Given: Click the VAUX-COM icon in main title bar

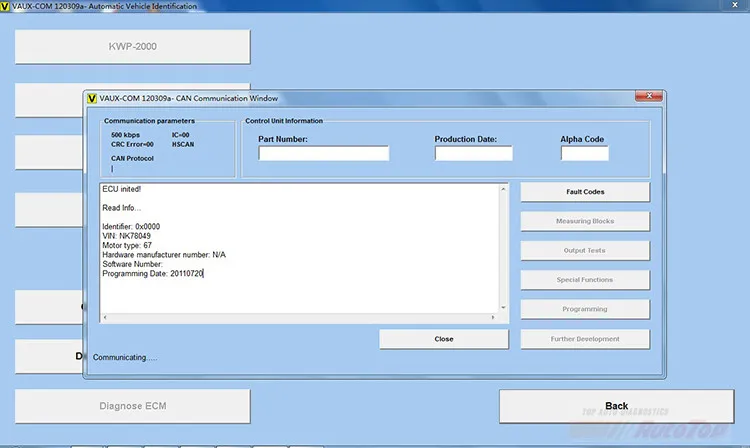Looking at the screenshot, I should (x=5, y=6).
